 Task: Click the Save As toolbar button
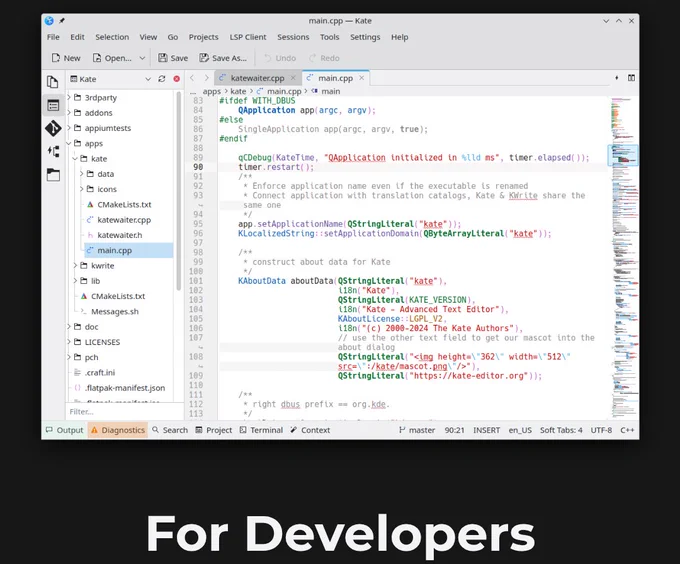tap(223, 58)
